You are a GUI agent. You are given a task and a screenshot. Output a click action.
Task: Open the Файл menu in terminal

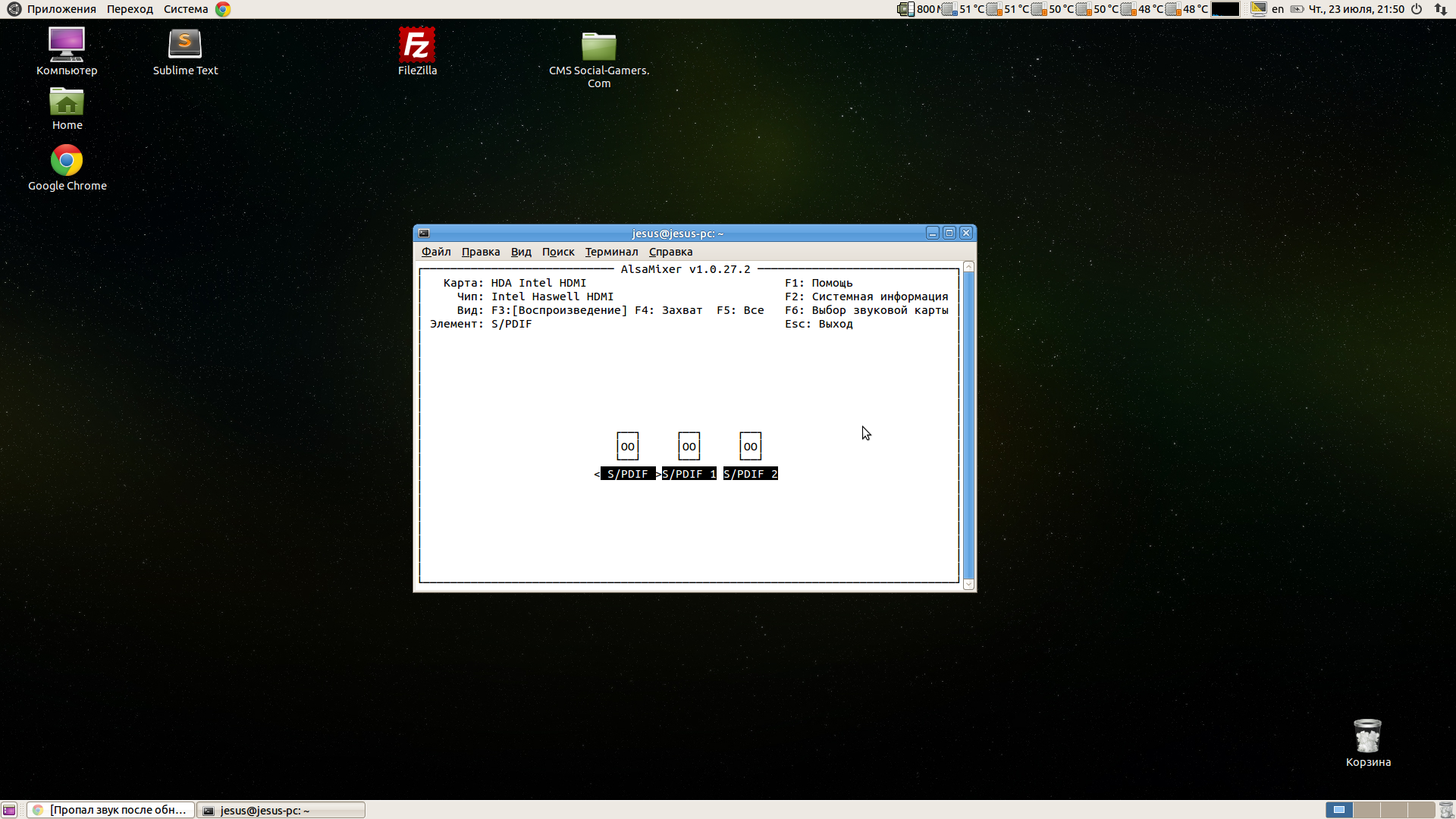(436, 252)
